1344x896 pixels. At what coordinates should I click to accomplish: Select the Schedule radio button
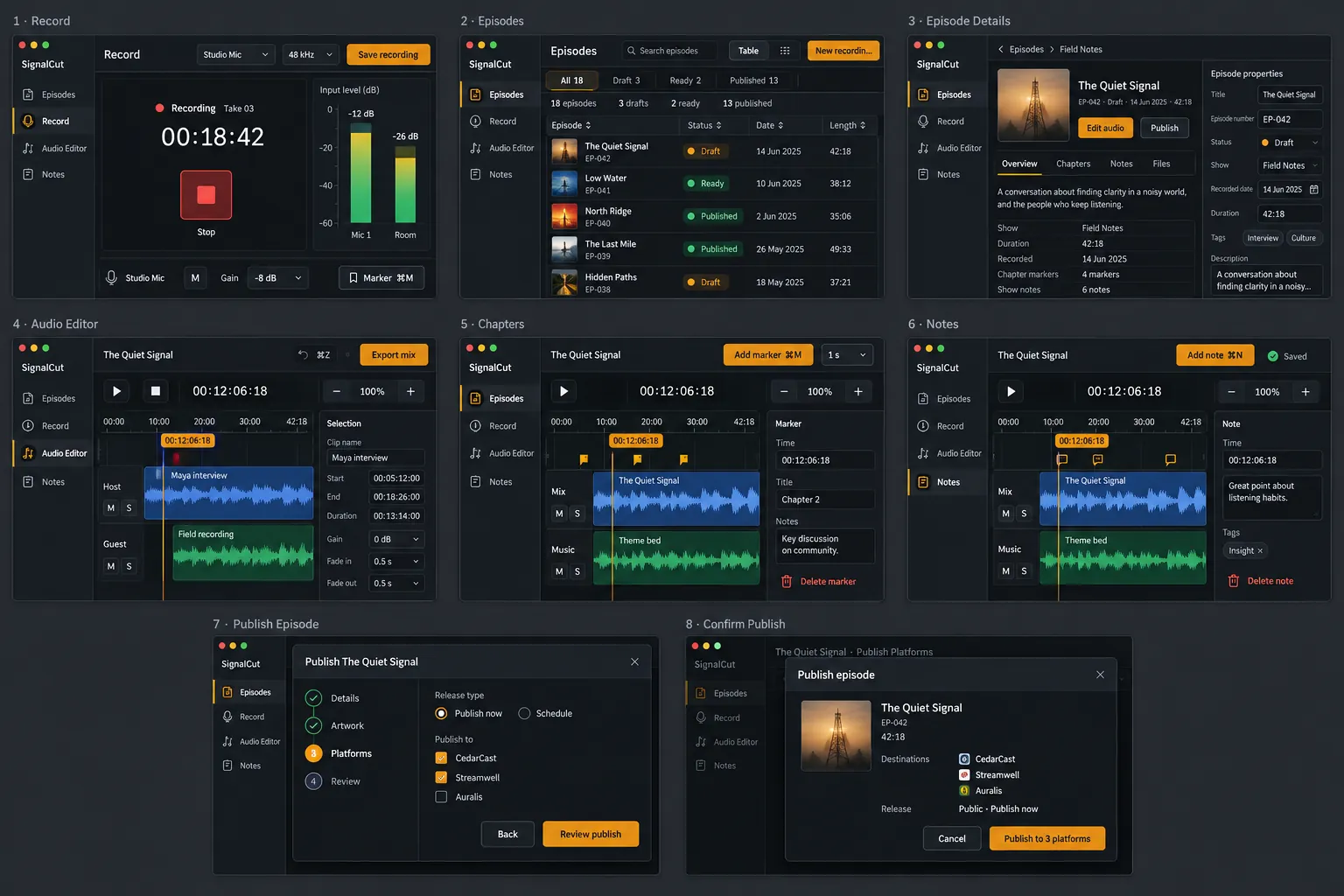(524, 713)
